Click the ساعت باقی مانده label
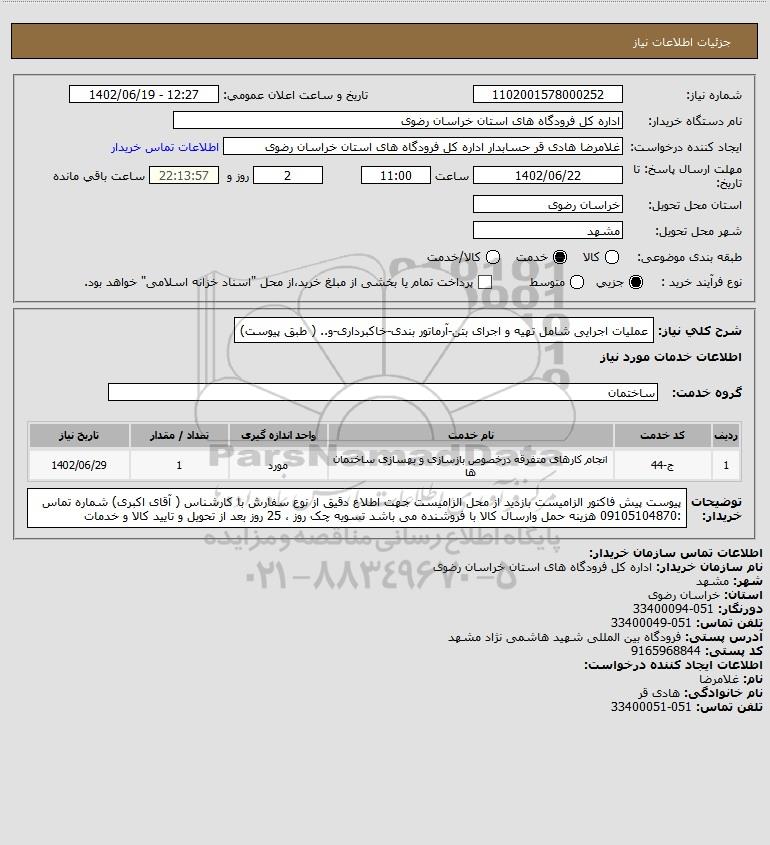The height and width of the screenshot is (845, 770). tap(99, 176)
